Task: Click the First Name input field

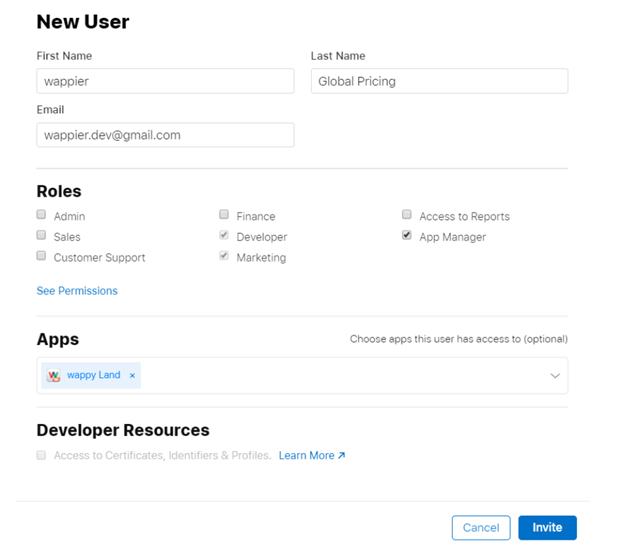Action: [x=165, y=81]
